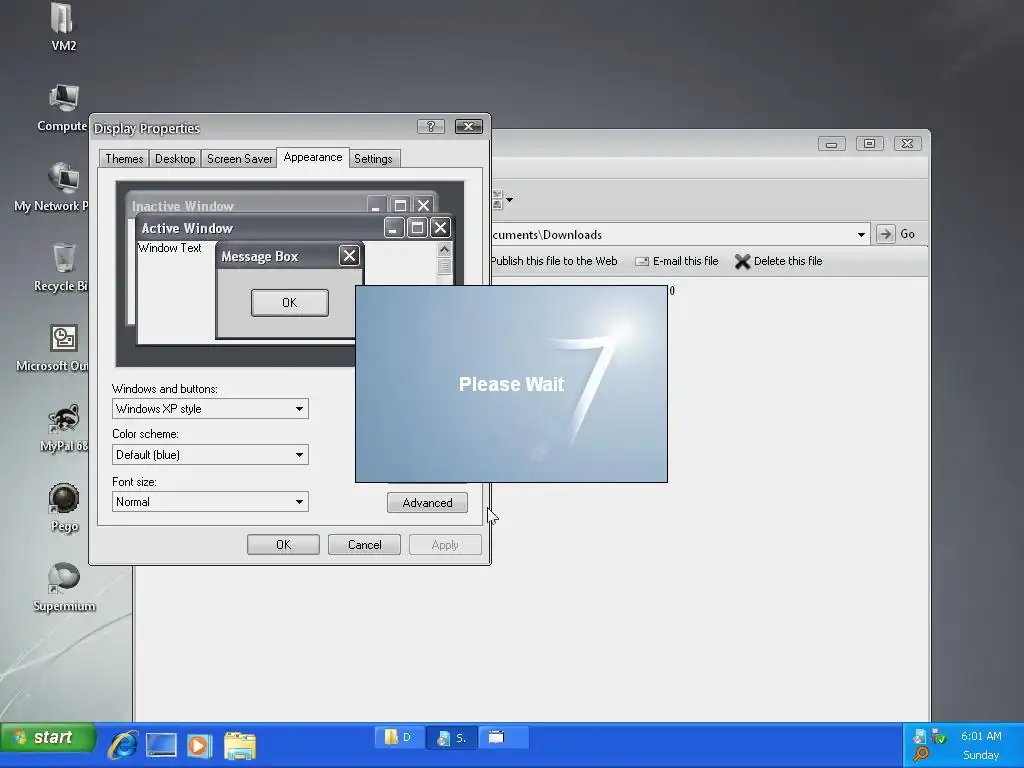Click the Inactive Window preview title

pos(183,206)
